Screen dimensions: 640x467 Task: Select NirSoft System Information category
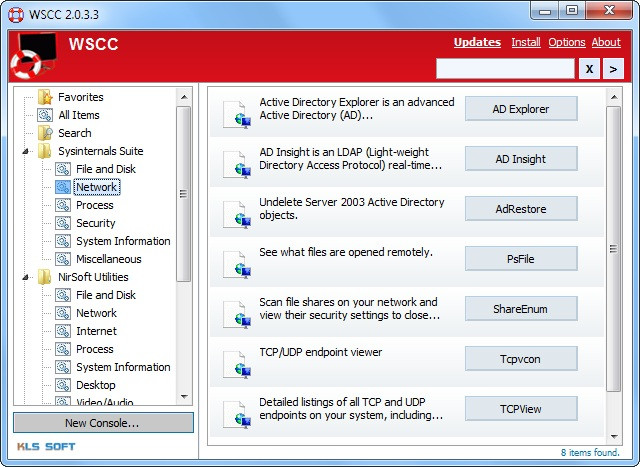tap(123, 367)
